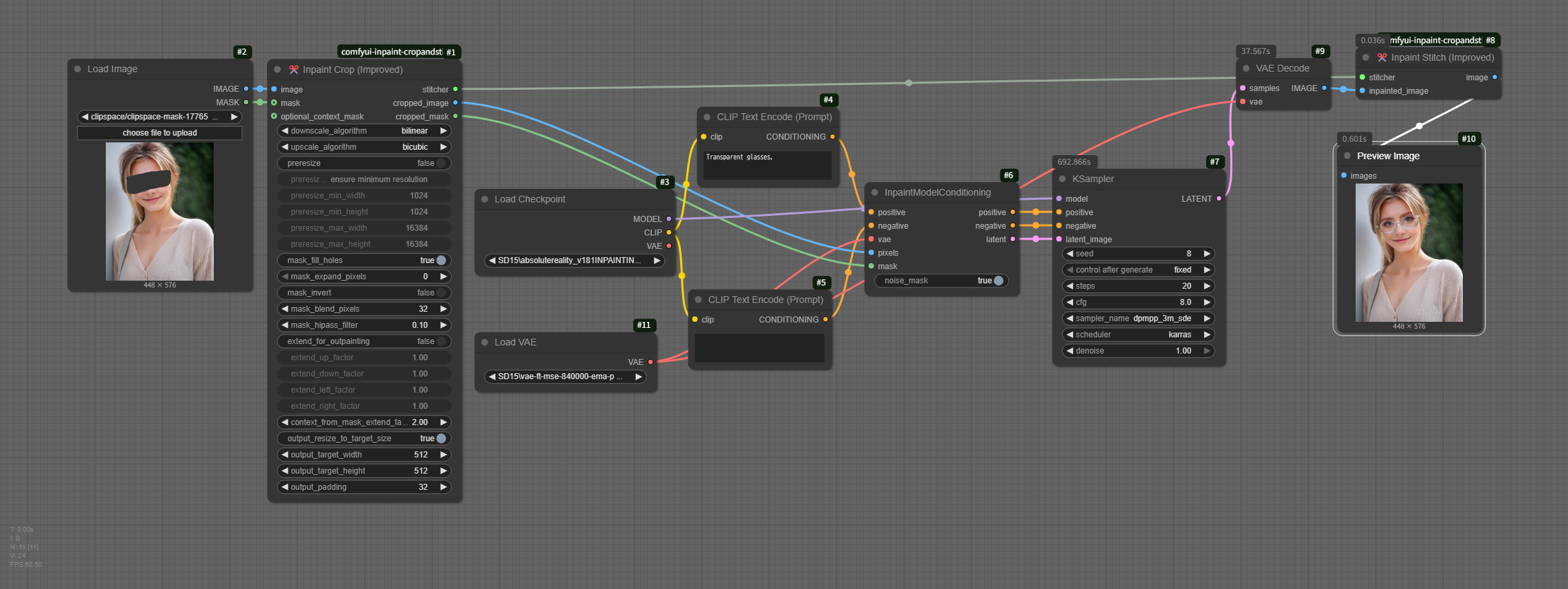Click the Inpaint Crop node collapse dot

tap(277, 69)
